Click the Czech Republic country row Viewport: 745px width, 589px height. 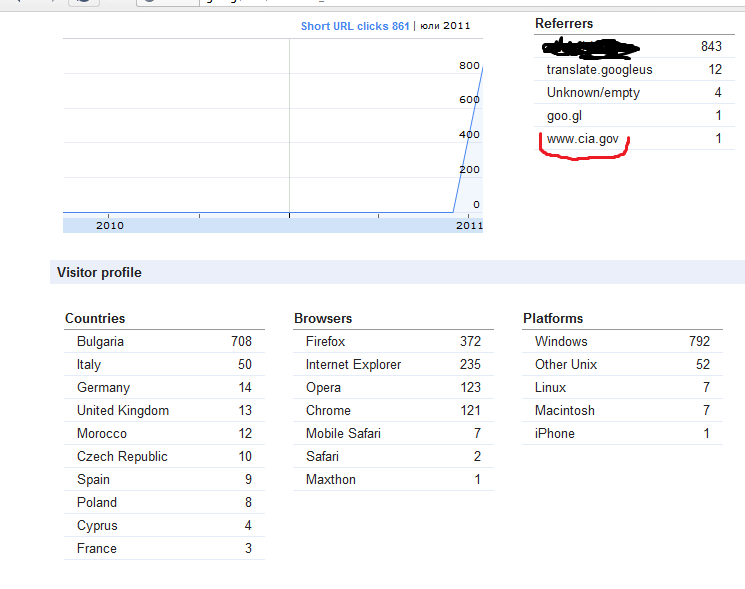pos(122,457)
